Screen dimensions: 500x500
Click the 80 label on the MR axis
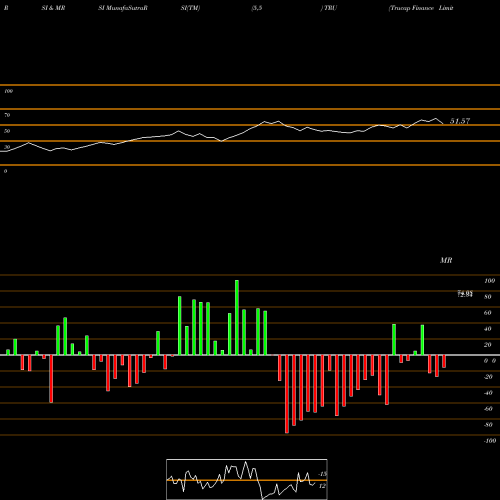pos(488,297)
